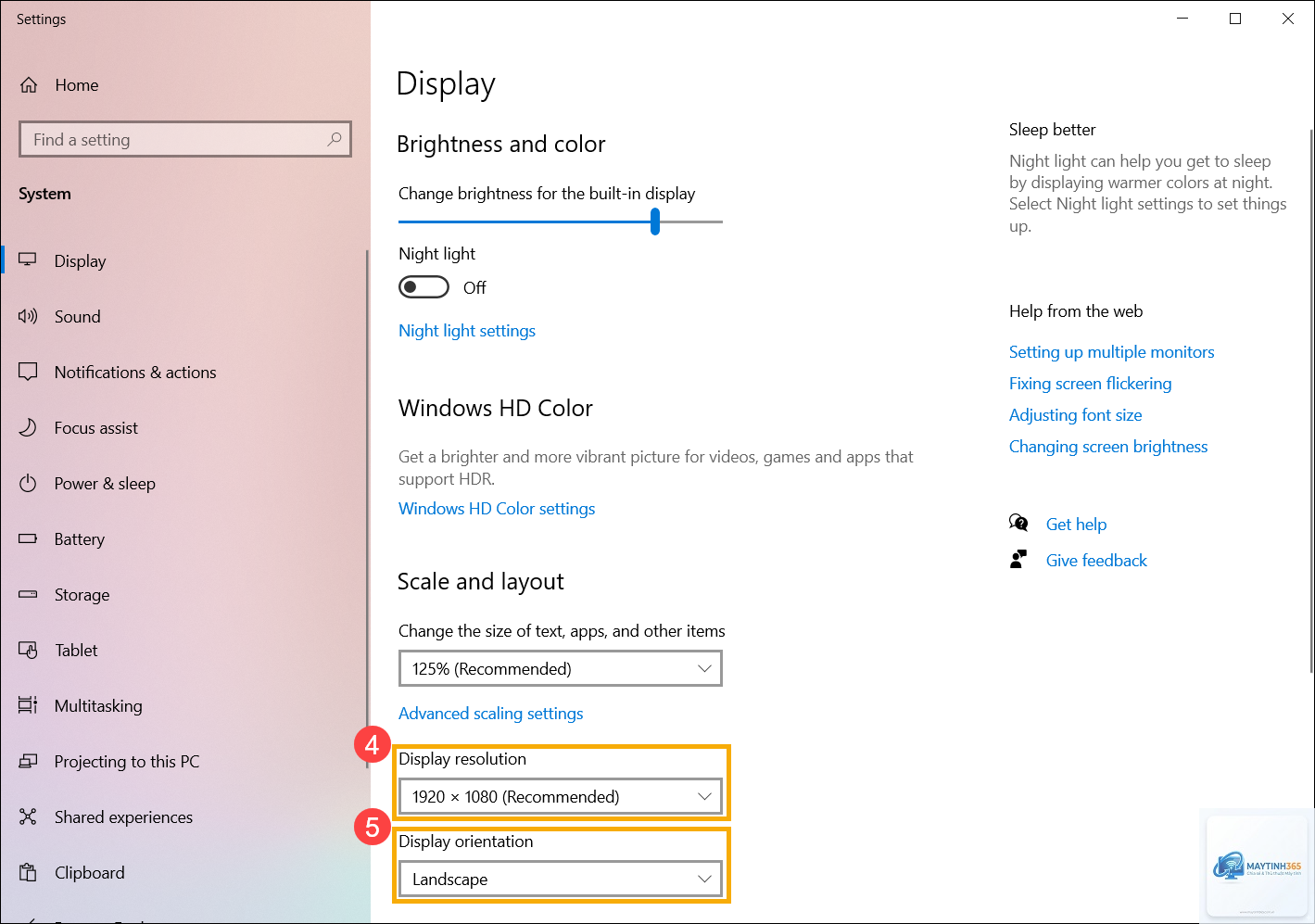Click the Power & sleep icon
The height and width of the screenshot is (924, 1315).
coord(28,483)
